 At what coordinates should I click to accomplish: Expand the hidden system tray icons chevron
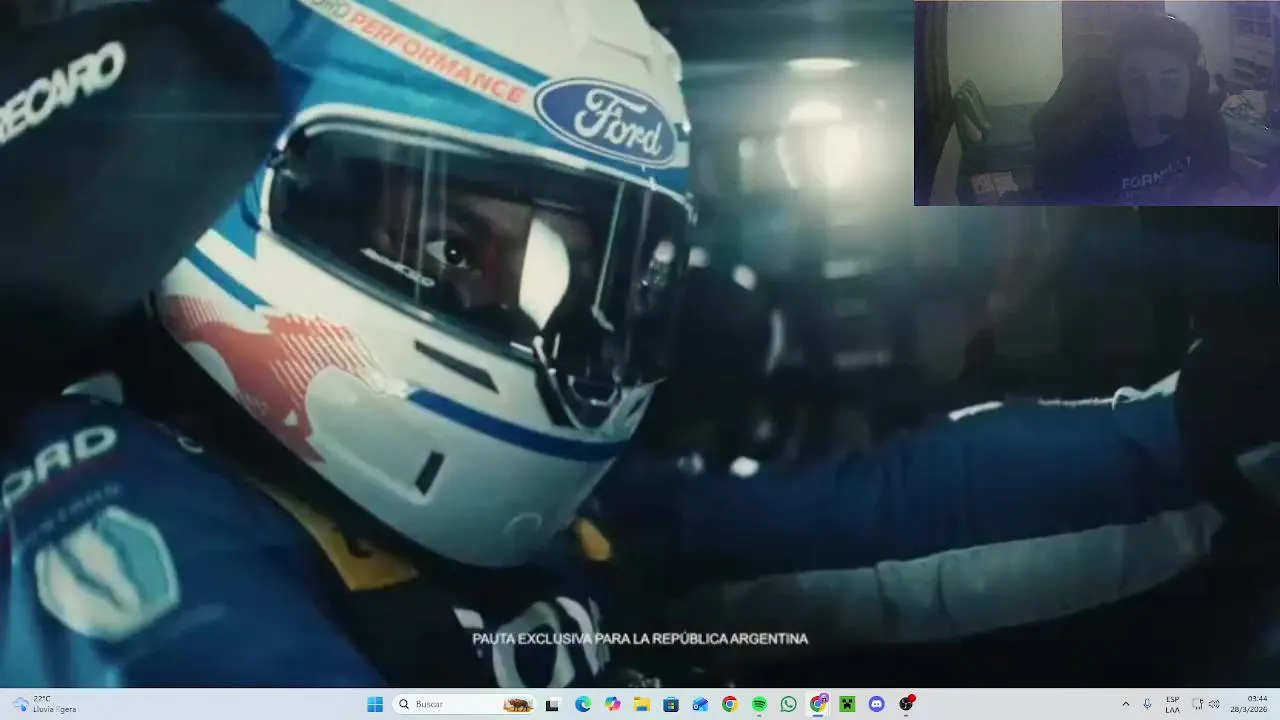click(x=1125, y=704)
